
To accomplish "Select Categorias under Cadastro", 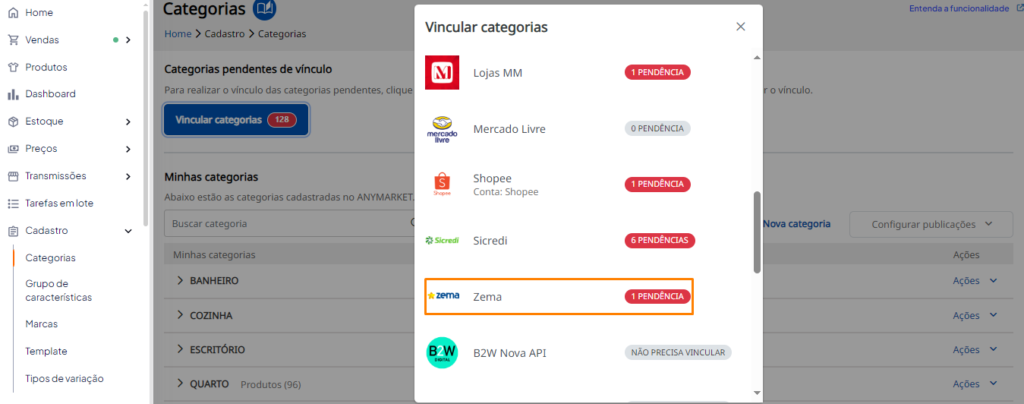I will pyautogui.click(x=50, y=258).
